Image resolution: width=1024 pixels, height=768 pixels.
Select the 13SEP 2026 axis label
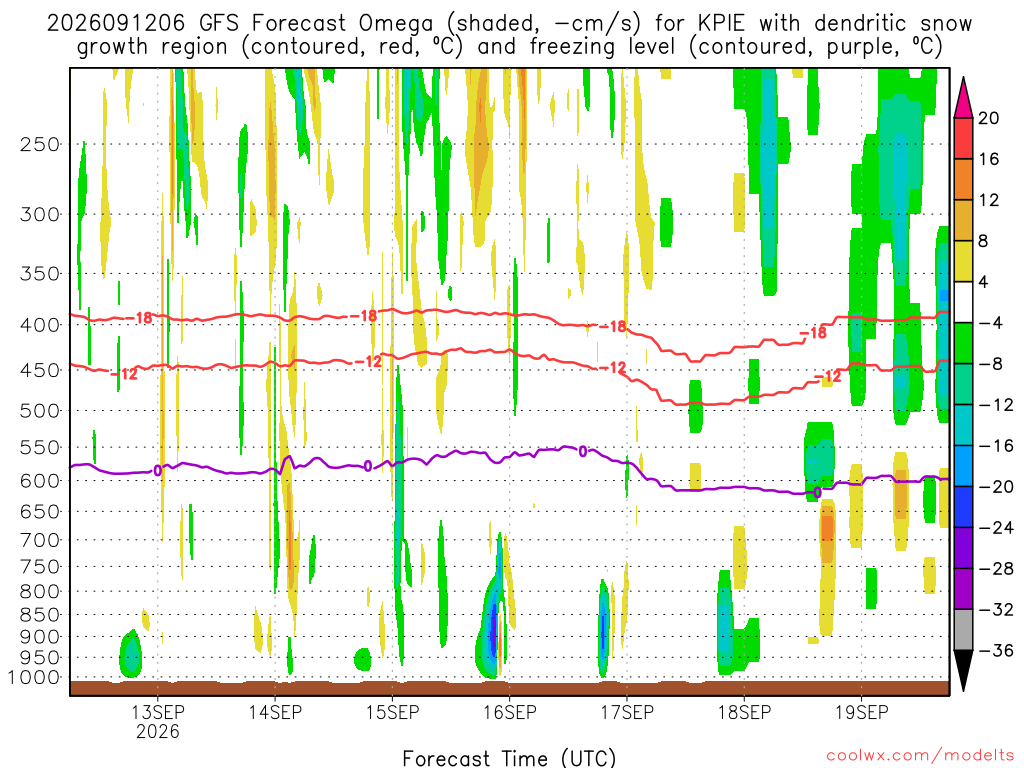tap(158, 721)
